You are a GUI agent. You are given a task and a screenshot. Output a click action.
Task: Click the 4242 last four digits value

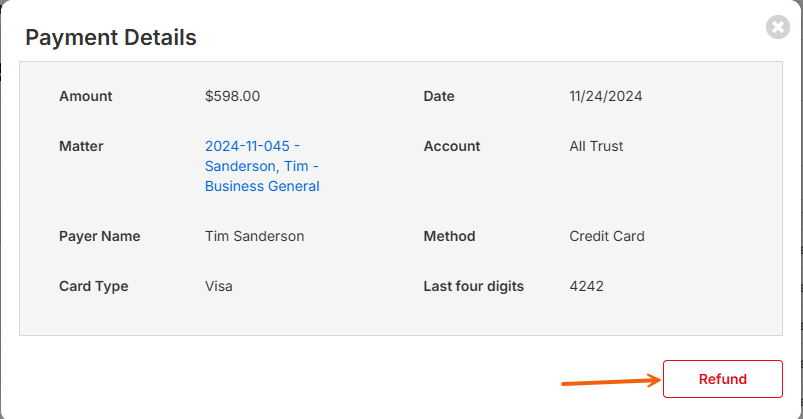[586, 286]
